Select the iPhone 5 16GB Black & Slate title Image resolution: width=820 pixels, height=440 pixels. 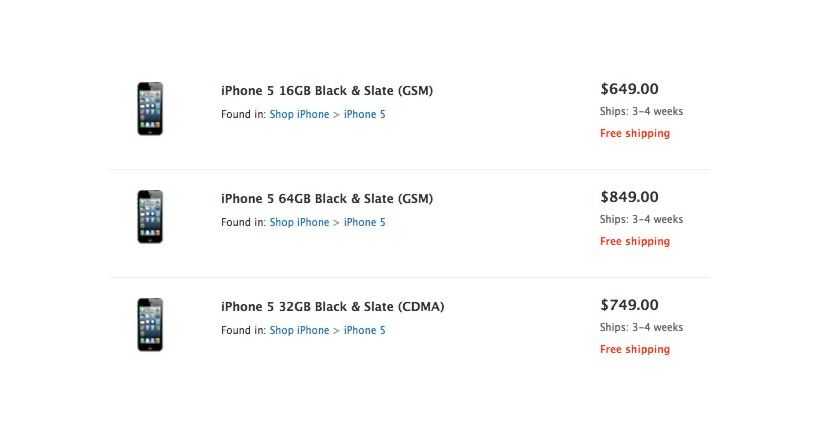(x=327, y=91)
